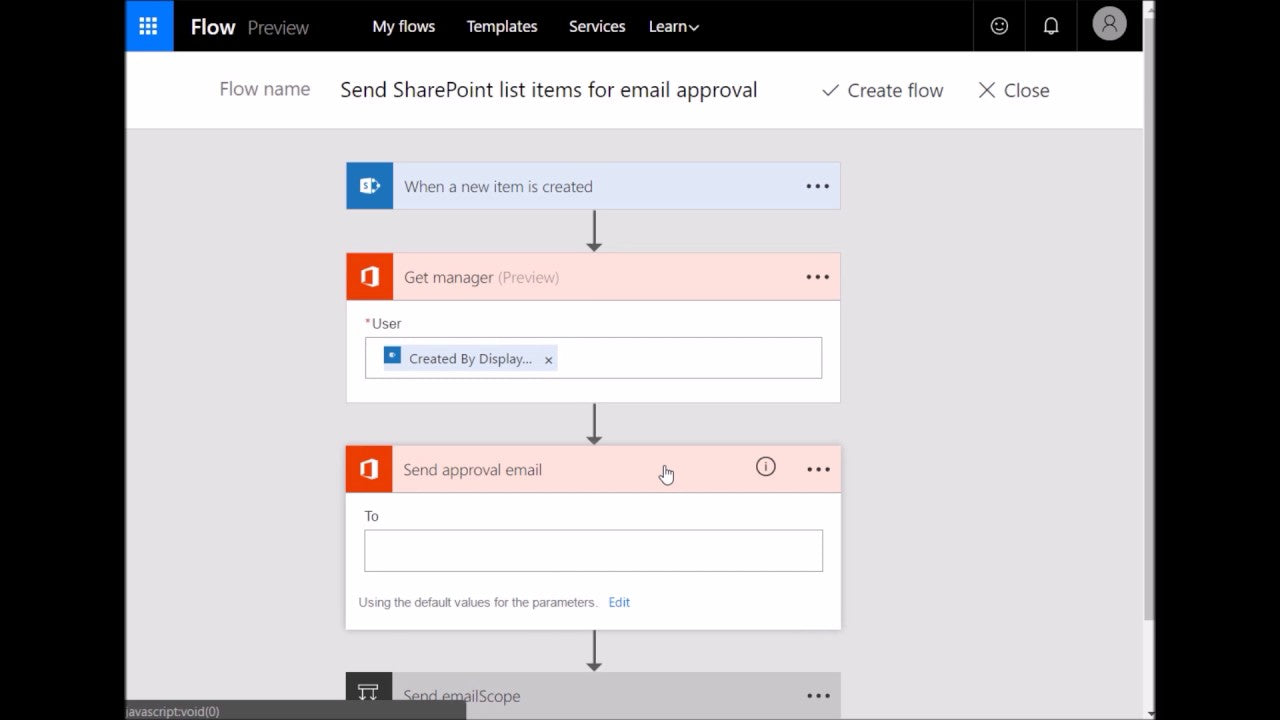1280x720 pixels.
Task: Click the Office 365 icon on Send approval email
Action: 369,469
